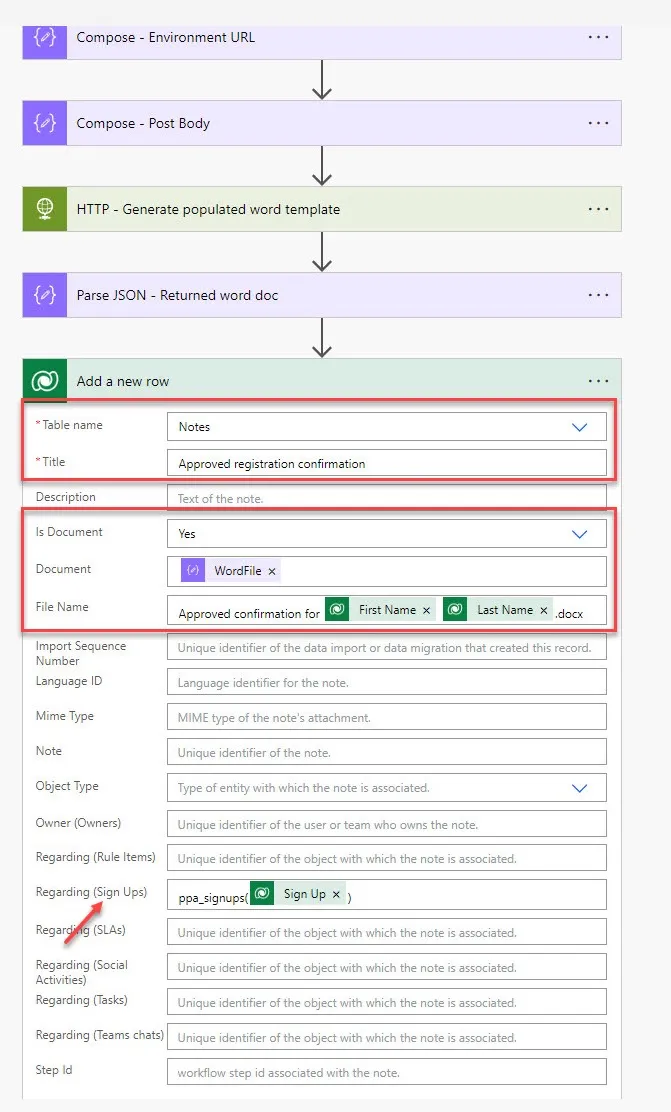This screenshot has height=1112, width=671.
Task: Select the WordFile token text
Action: coord(238,571)
